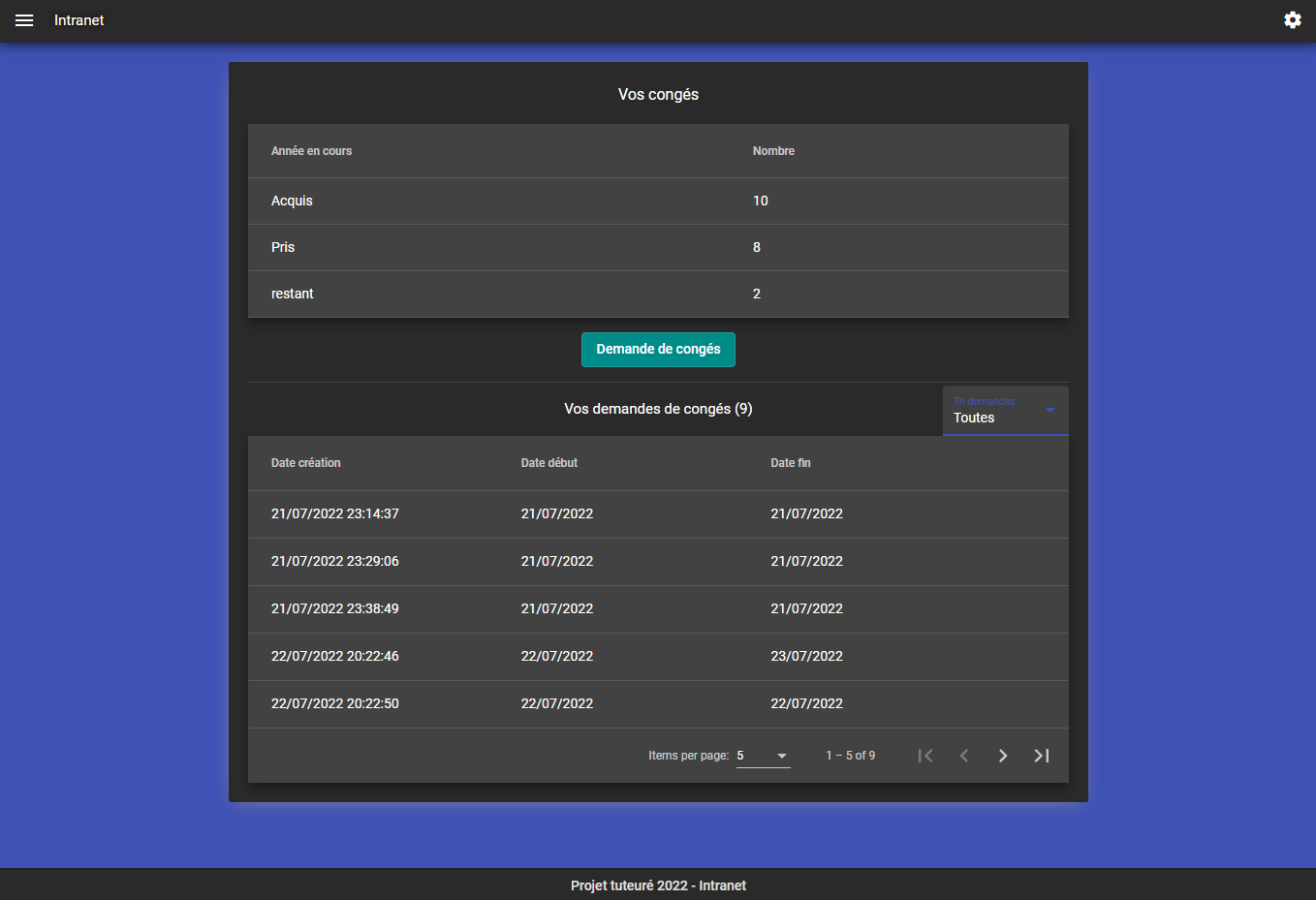Change the Toutes selection in the filter
The width and height of the screenshot is (1316, 900).
pyautogui.click(x=973, y=418)
